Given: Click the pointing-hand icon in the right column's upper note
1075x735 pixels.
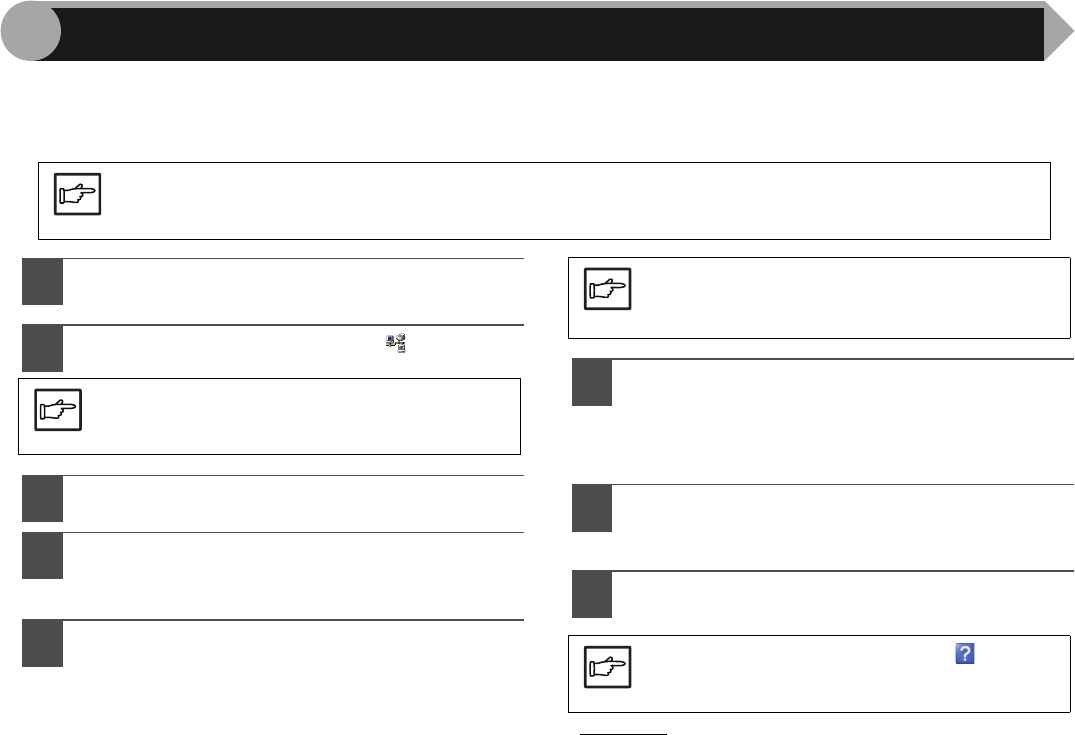Looking at the screenshot, I should 607,289.
